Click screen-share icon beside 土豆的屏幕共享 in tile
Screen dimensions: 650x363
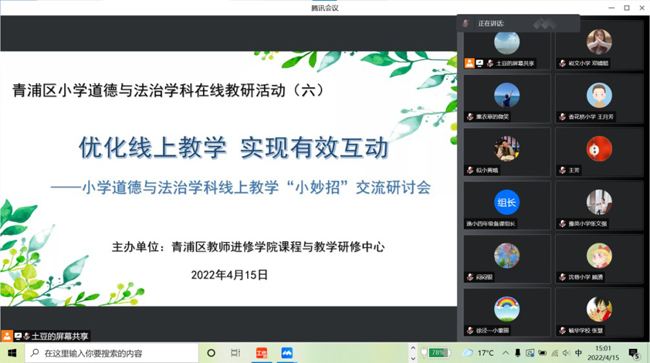click(480, 63)
